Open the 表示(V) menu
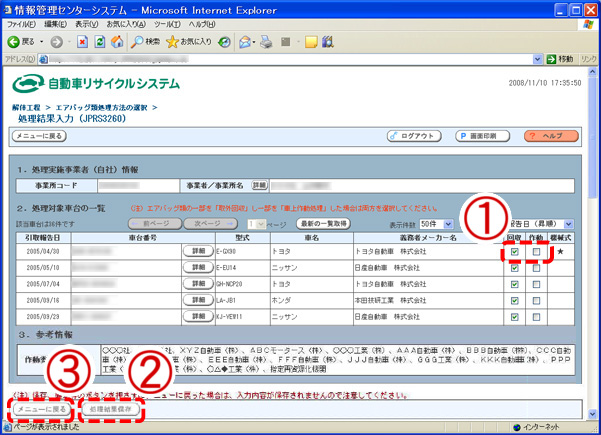The height and width of the screenshot is (435, 601). click(86, 24)
